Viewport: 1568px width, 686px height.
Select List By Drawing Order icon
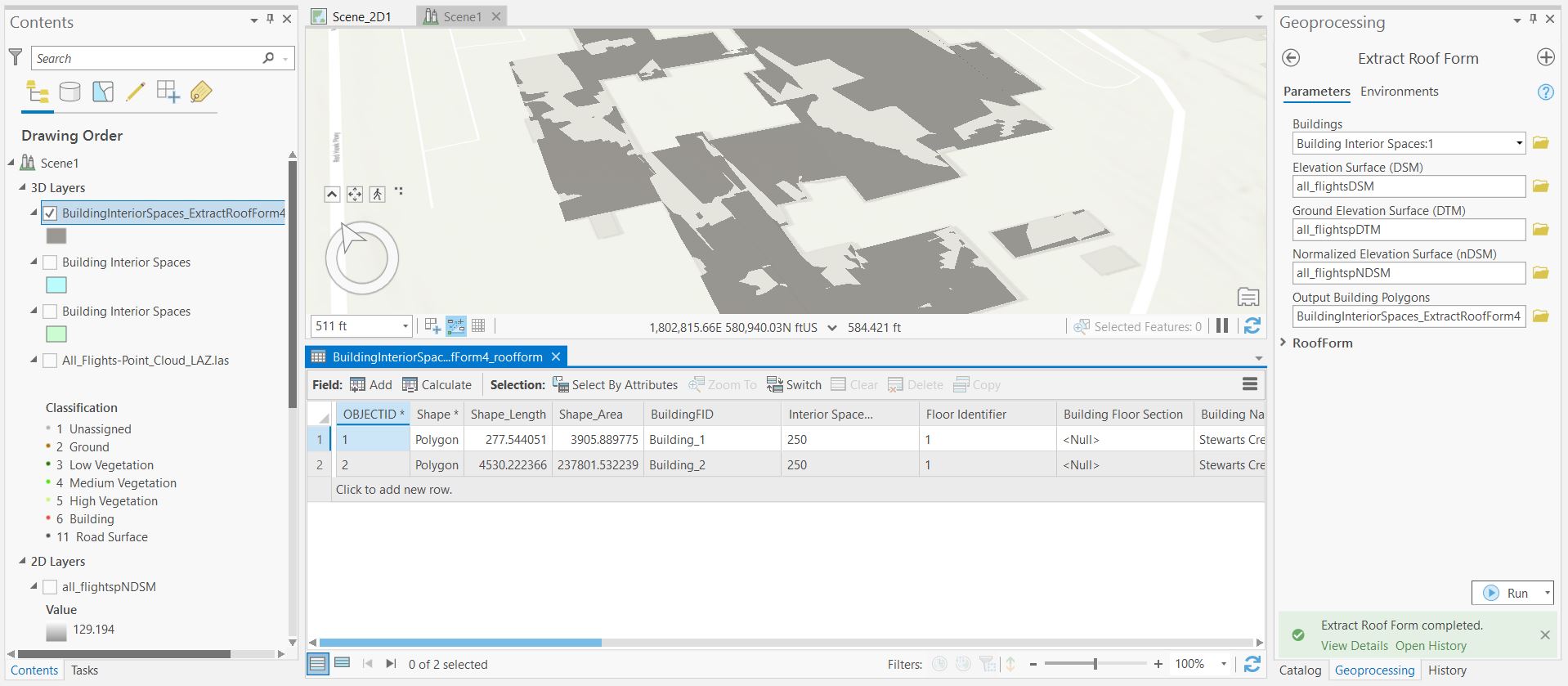pos(38,92)
